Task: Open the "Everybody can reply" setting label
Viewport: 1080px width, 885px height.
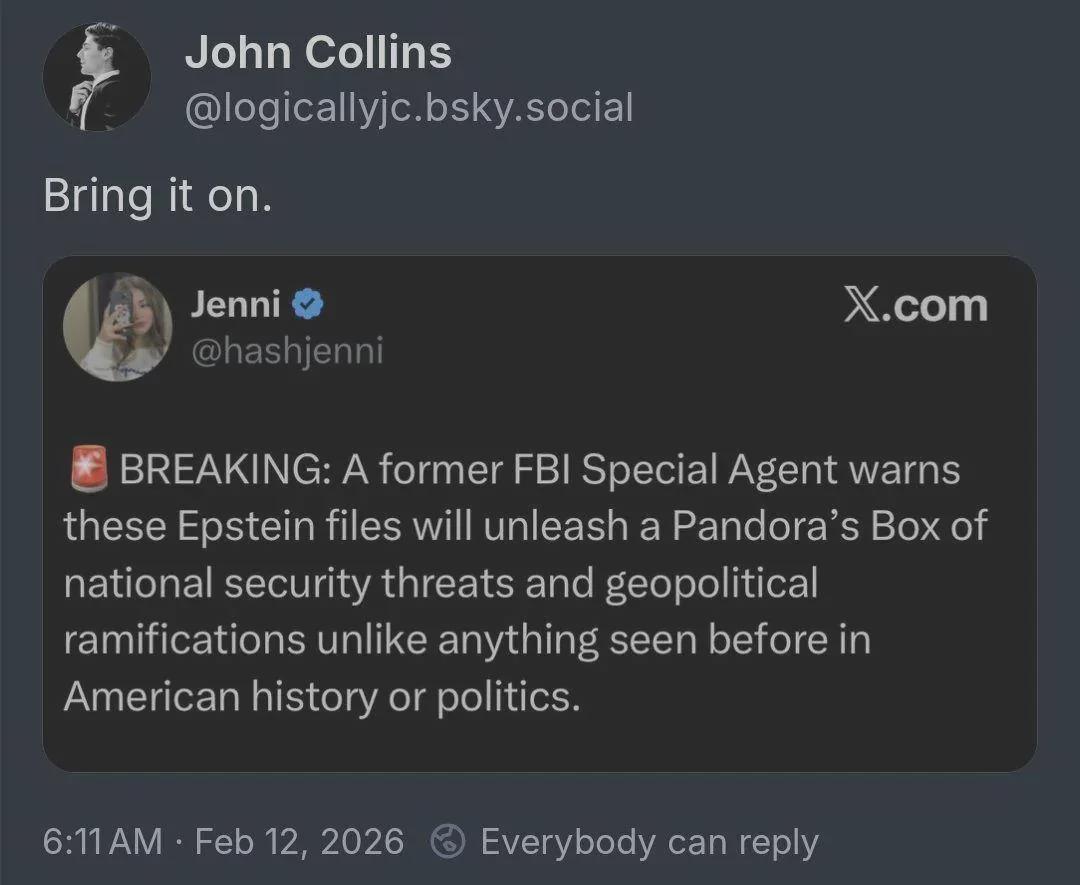Action: click(649, 842)
